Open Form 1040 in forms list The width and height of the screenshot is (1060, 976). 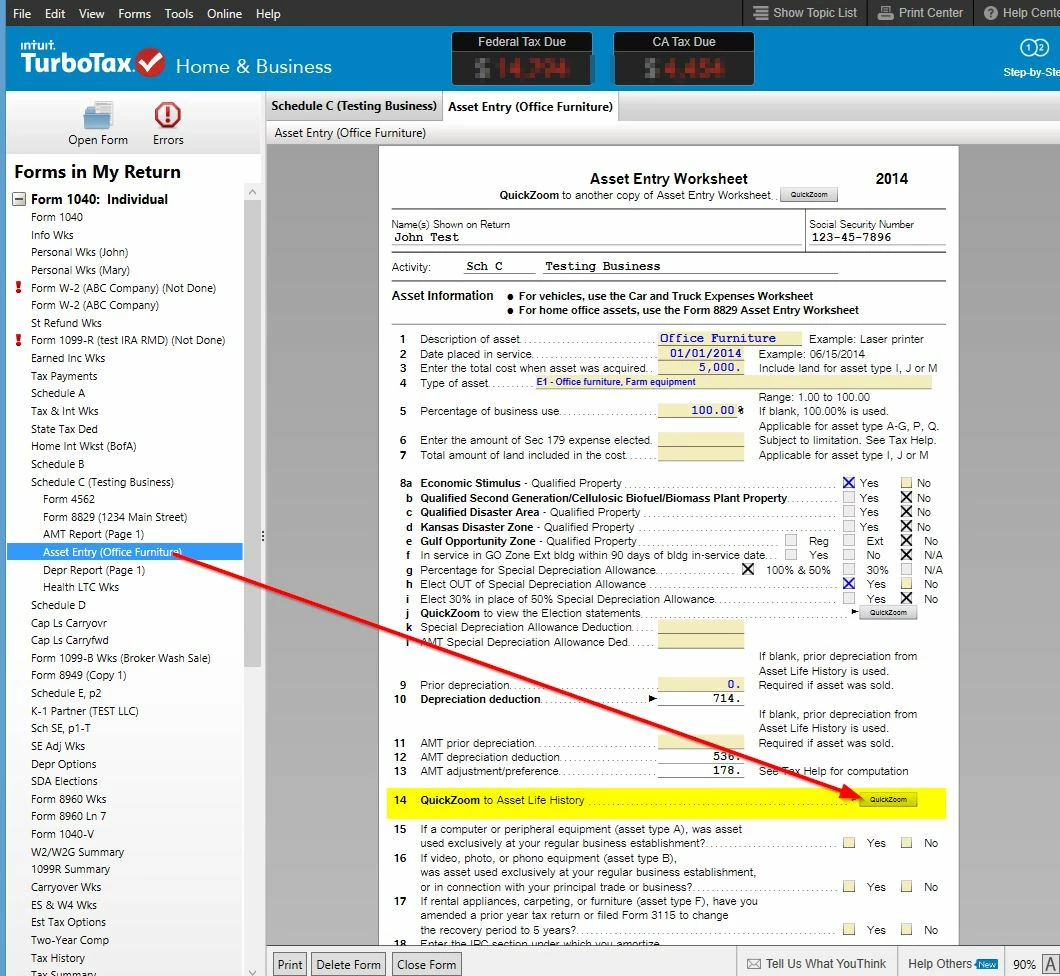pyautogui.click(x=57, y=217)
